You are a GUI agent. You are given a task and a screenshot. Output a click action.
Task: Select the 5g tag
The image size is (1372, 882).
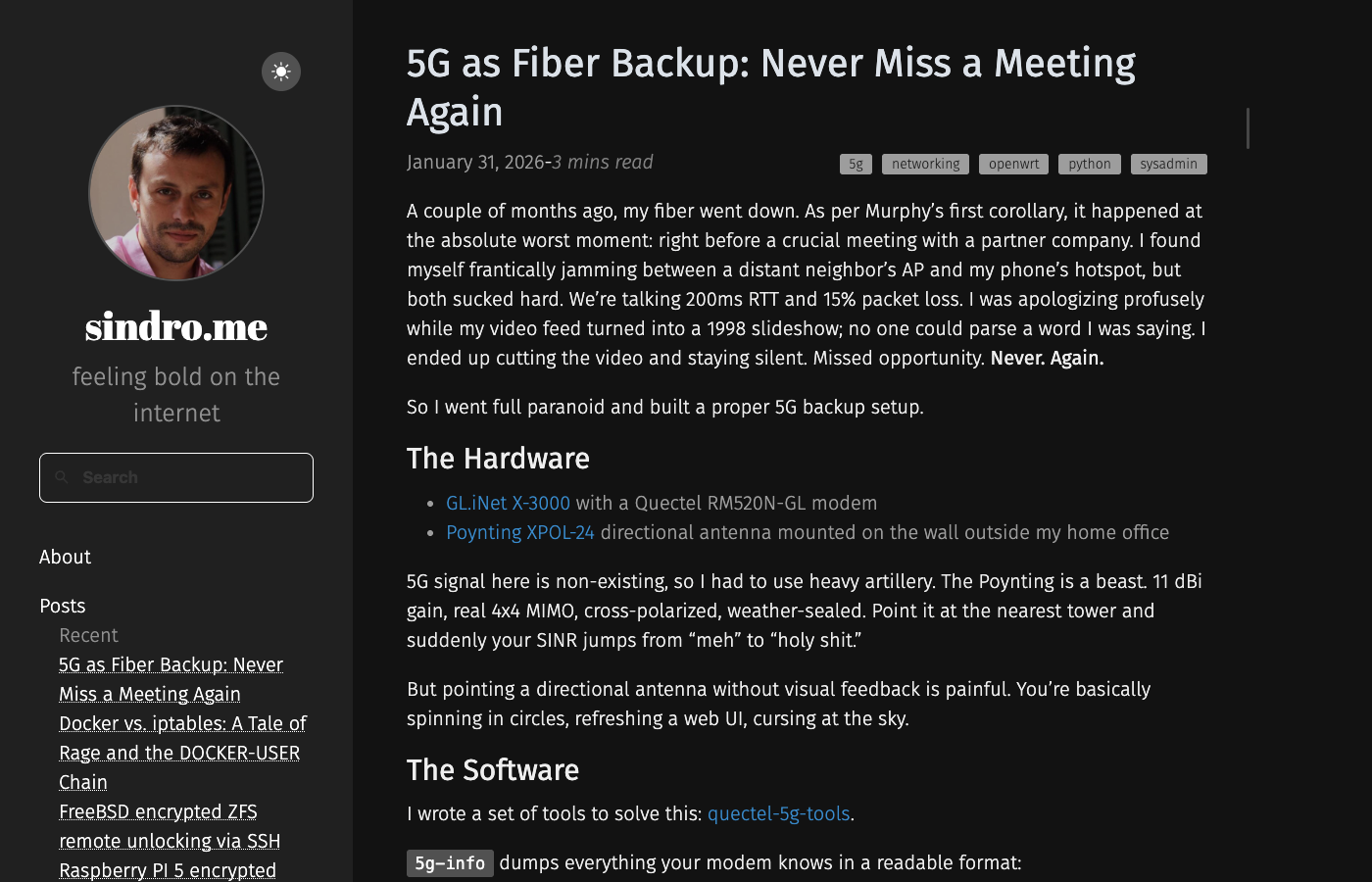point(856,165)
